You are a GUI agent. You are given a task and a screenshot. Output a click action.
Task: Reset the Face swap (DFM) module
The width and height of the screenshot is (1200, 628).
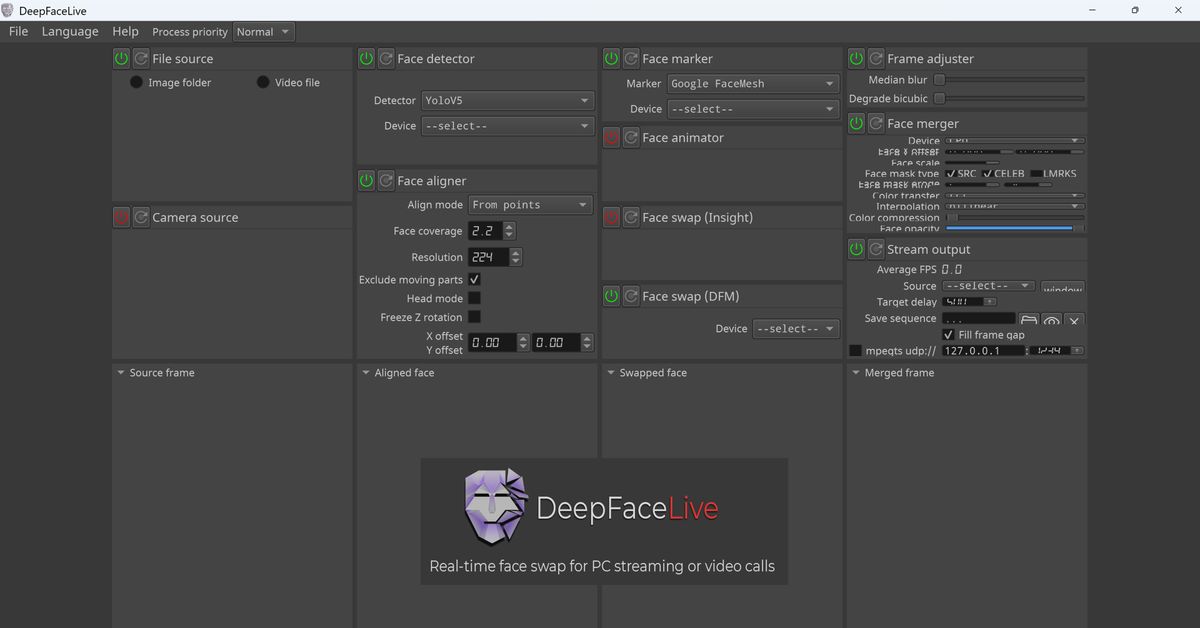631,296
